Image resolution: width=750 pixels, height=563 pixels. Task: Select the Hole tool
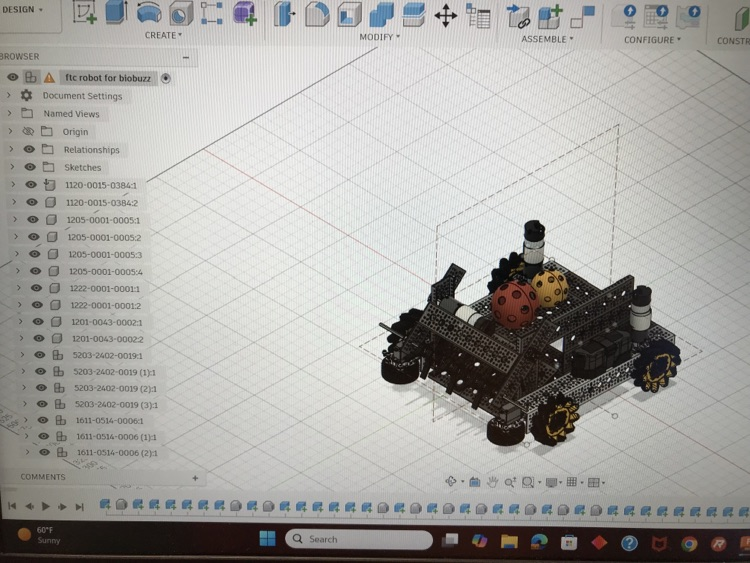(181, 13)
